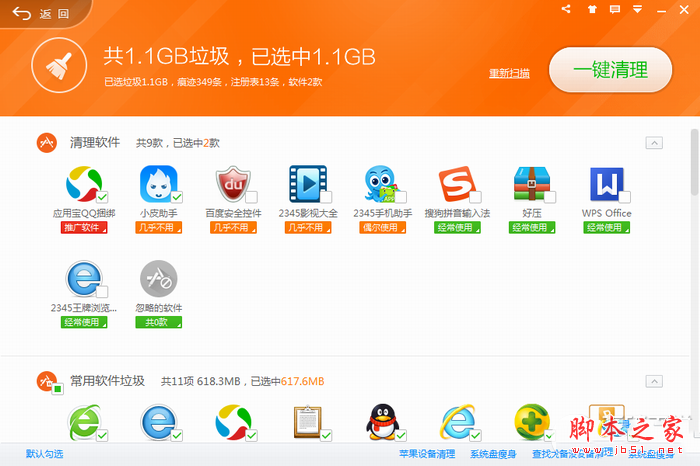Select the 百度安全控件 shield icon
Screen dimensions: 700x466
[233, 184]
